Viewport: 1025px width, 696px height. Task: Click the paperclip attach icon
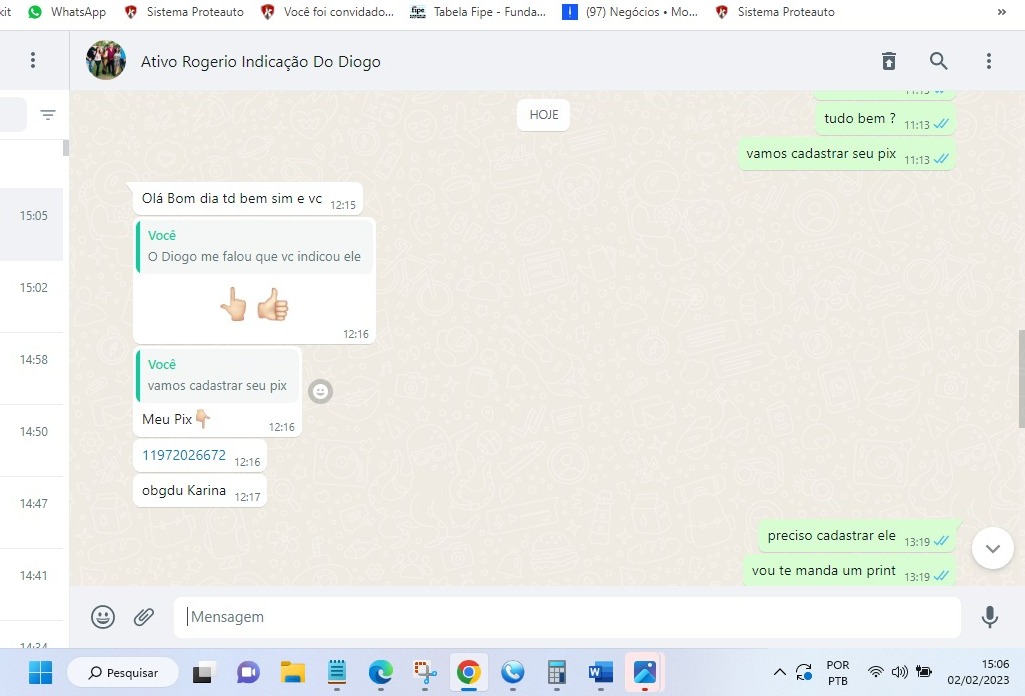[x=144, y=617]
